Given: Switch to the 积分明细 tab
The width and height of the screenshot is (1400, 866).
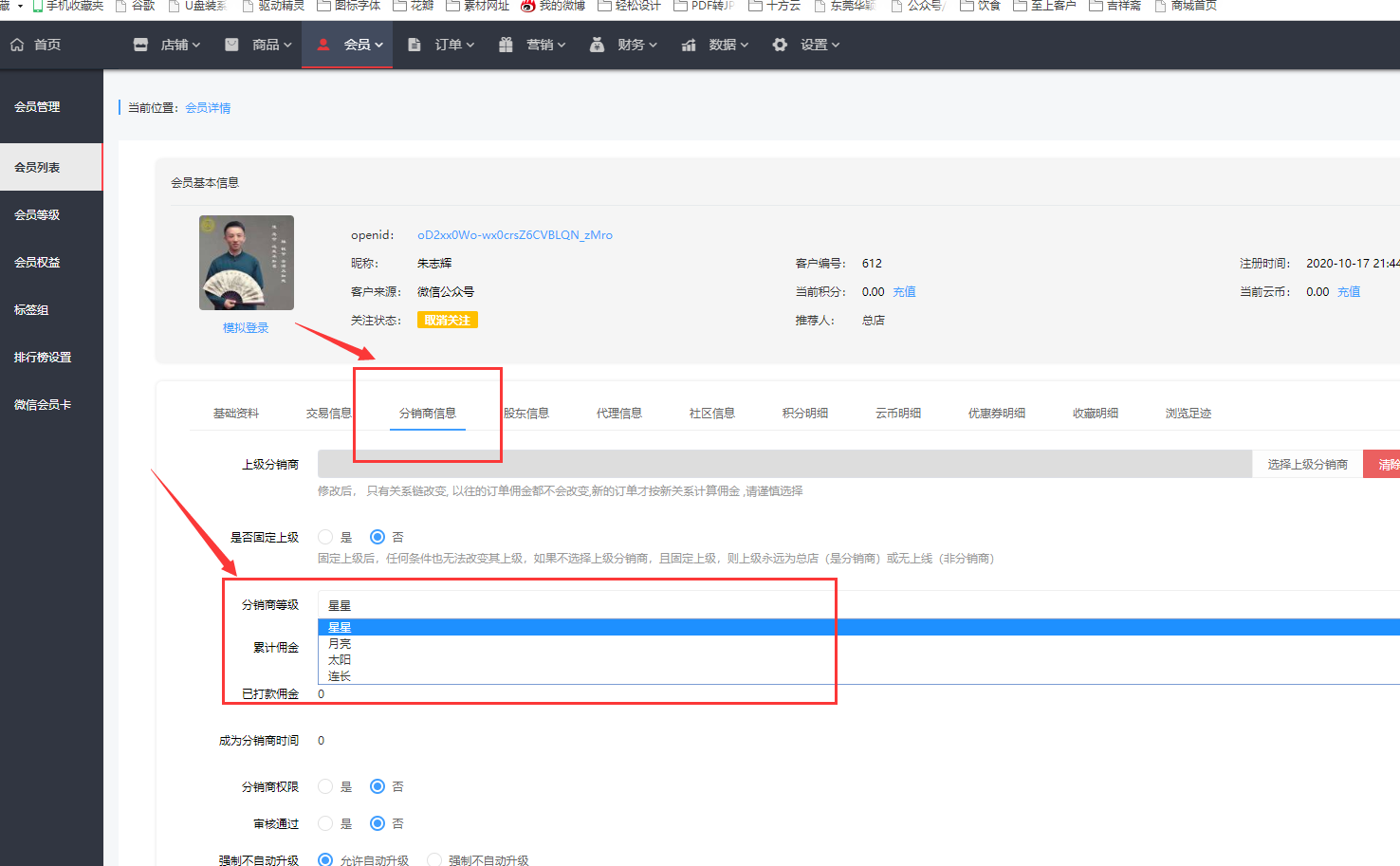Looking at the screenshot, I should (805, 413).
